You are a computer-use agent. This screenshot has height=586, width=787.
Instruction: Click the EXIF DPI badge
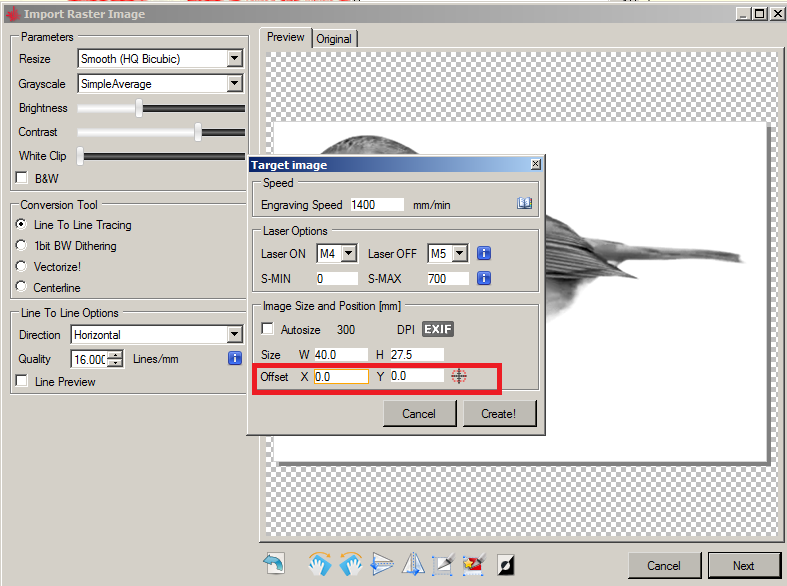pos(438,329)
